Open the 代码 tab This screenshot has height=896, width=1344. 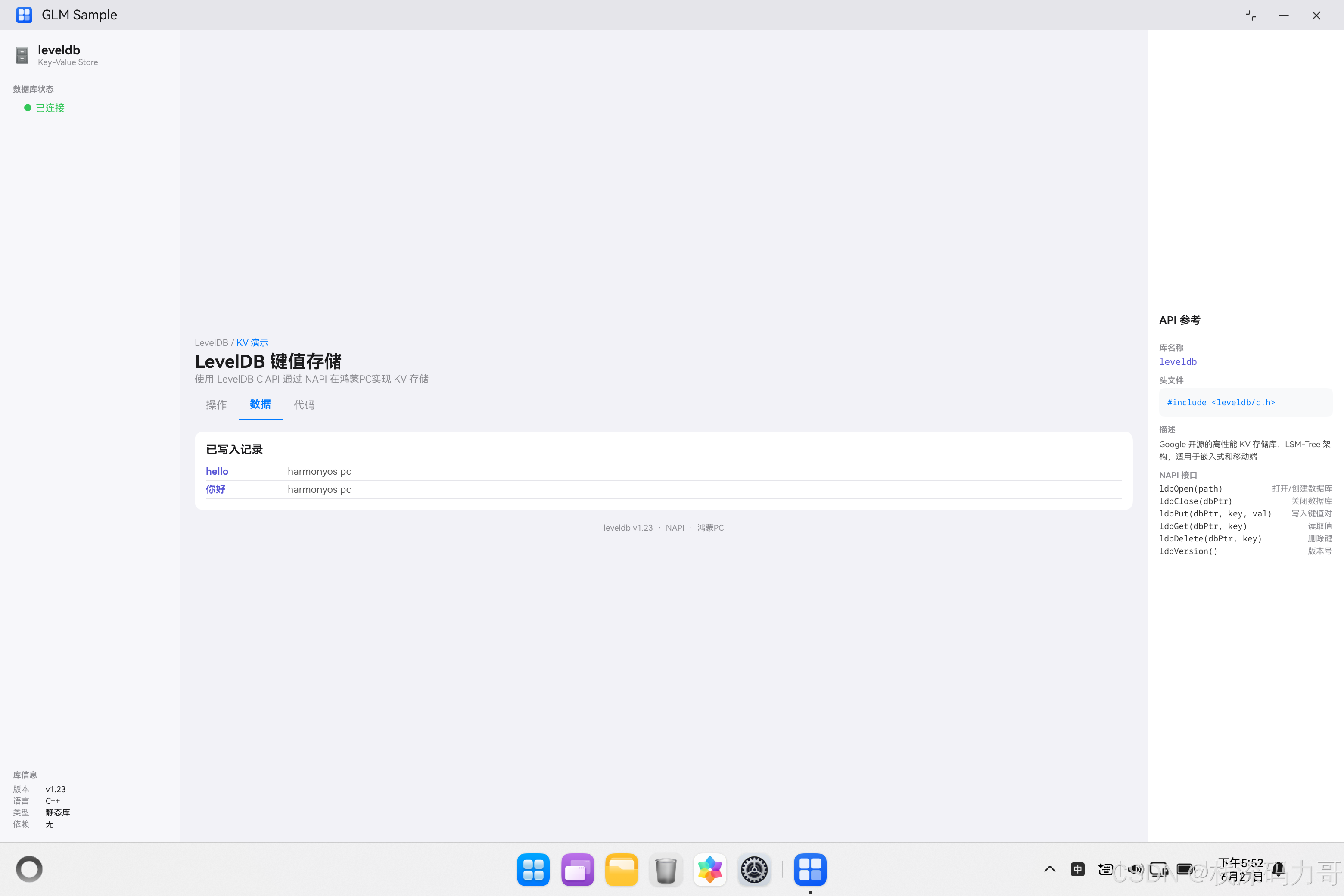(x=304, y=404)
